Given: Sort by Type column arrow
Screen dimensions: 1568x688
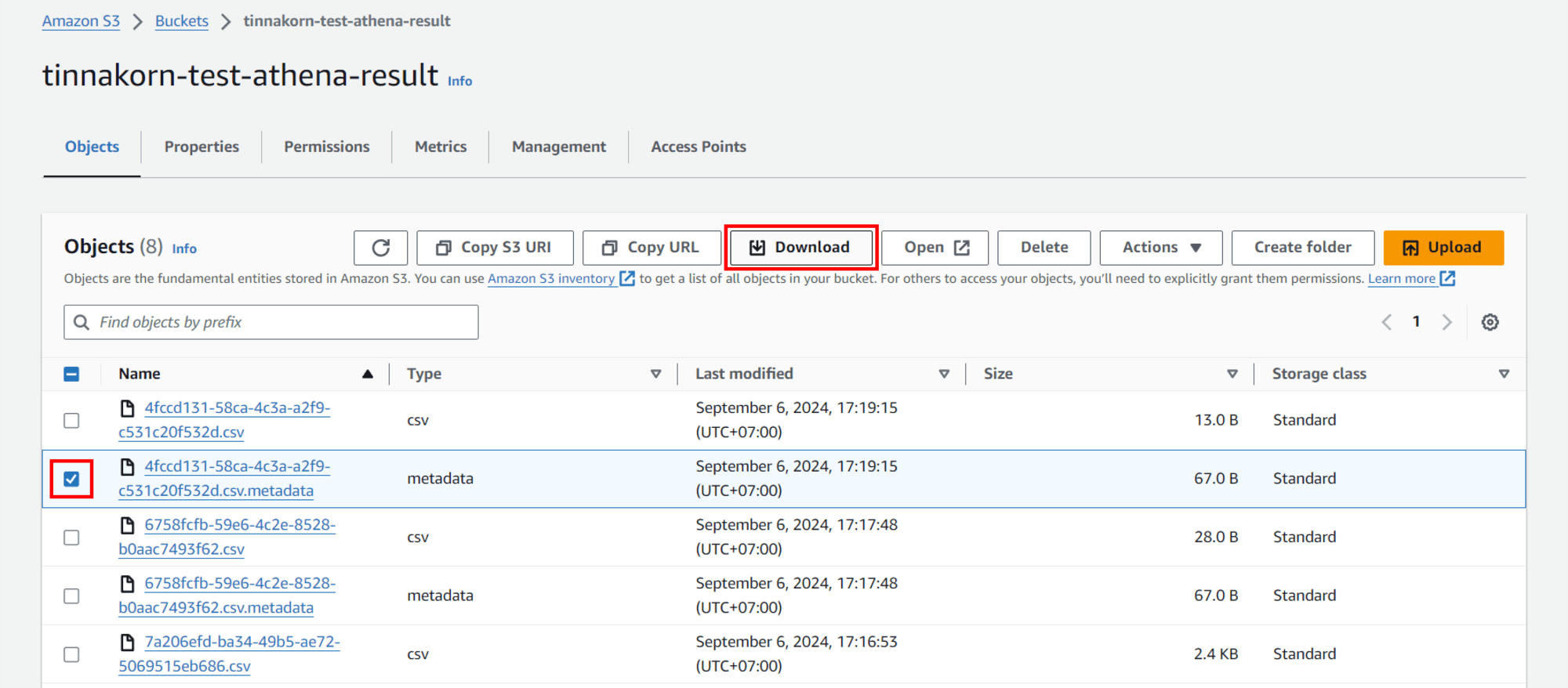Looking at the screenshot, I should (x=655, y=375).
